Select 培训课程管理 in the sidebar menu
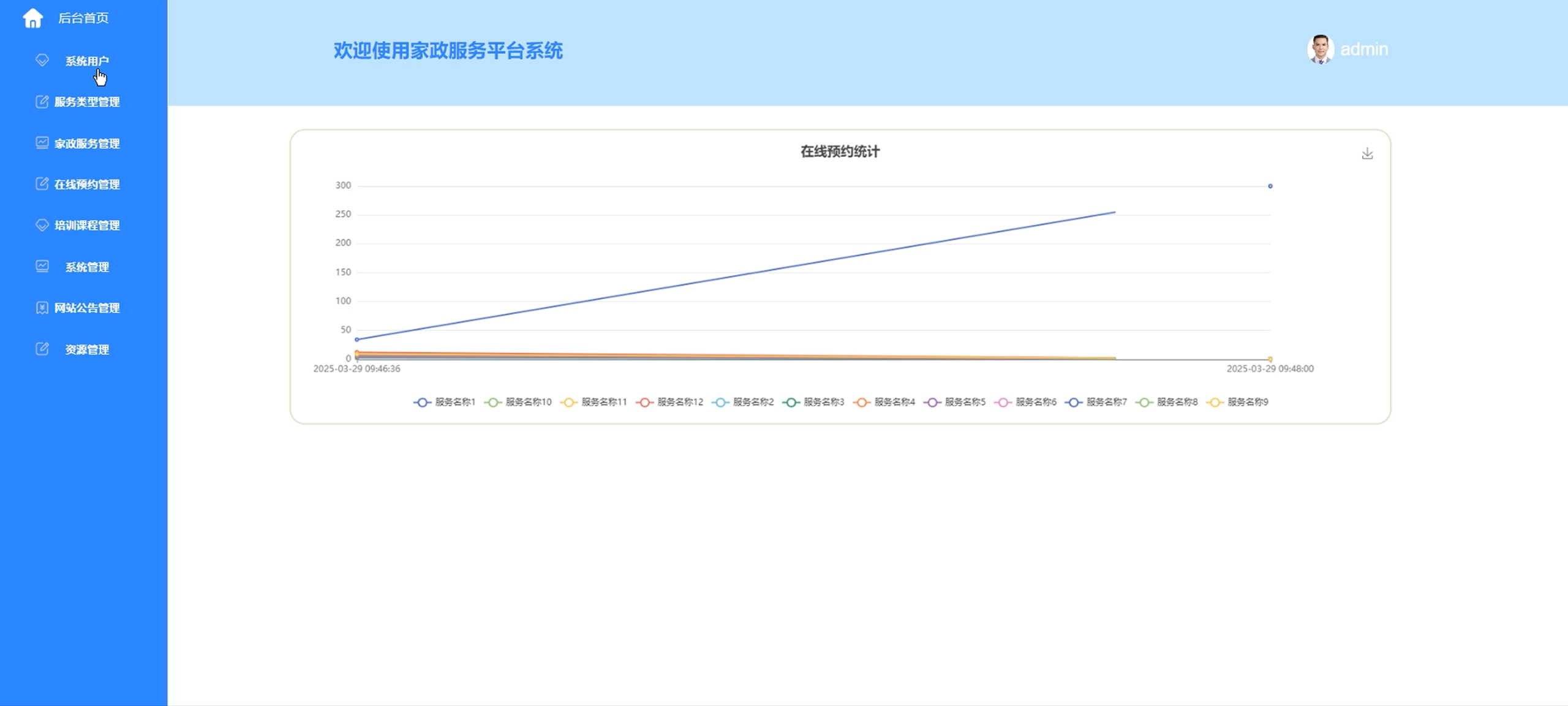 87,225
